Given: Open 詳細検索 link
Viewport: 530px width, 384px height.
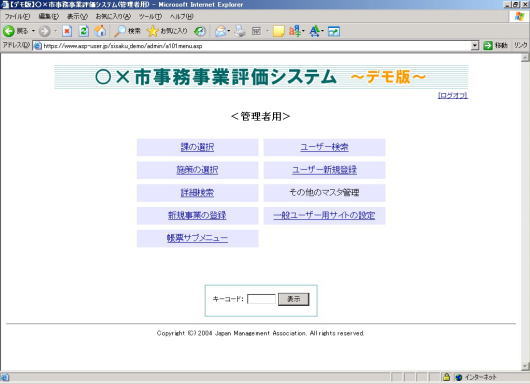Looking at the screenshot, I should coord(197,193).
